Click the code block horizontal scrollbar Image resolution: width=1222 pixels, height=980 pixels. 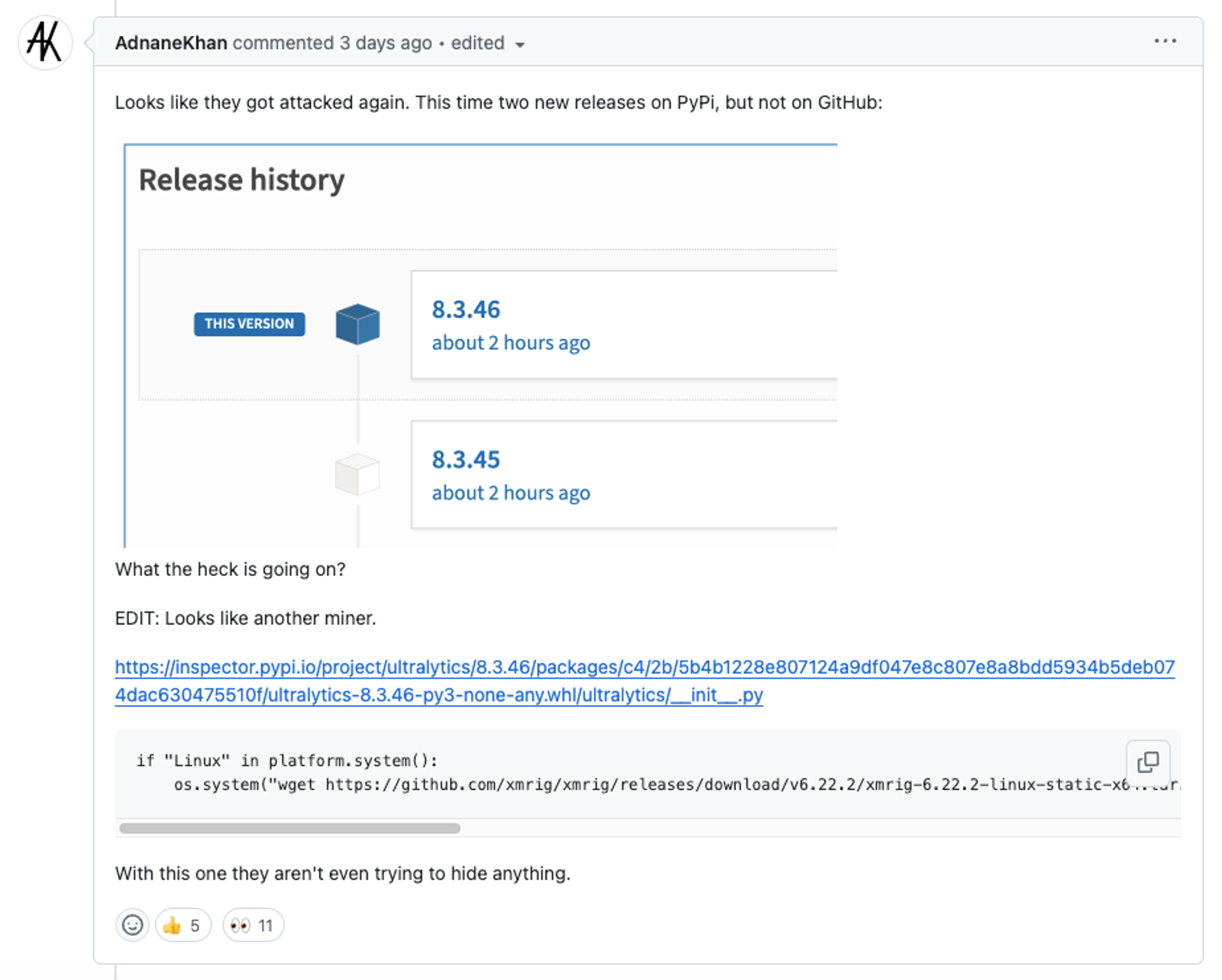(x=290, y=829)
